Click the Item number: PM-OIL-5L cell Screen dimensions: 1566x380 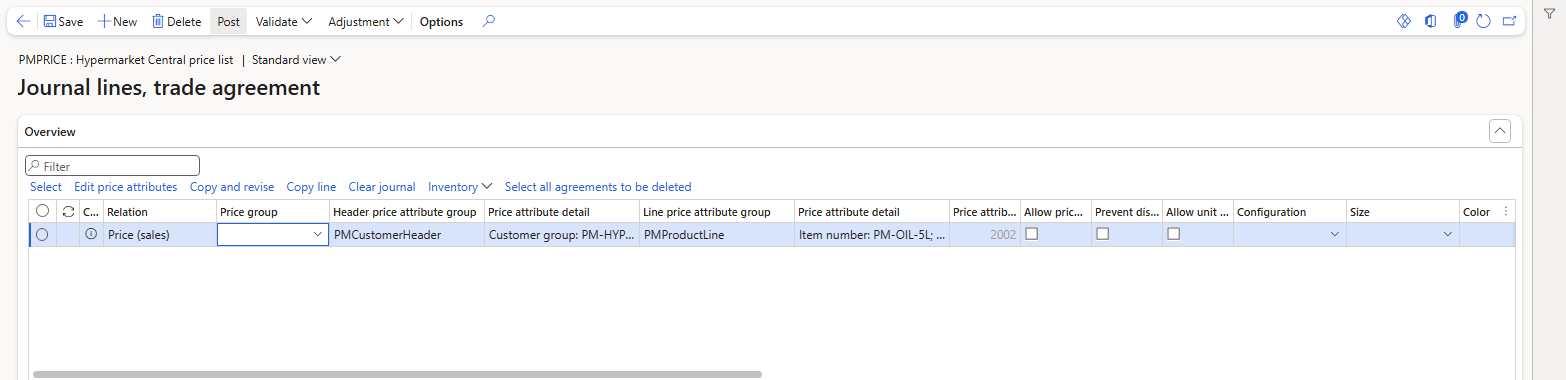(x=872, y=234)
